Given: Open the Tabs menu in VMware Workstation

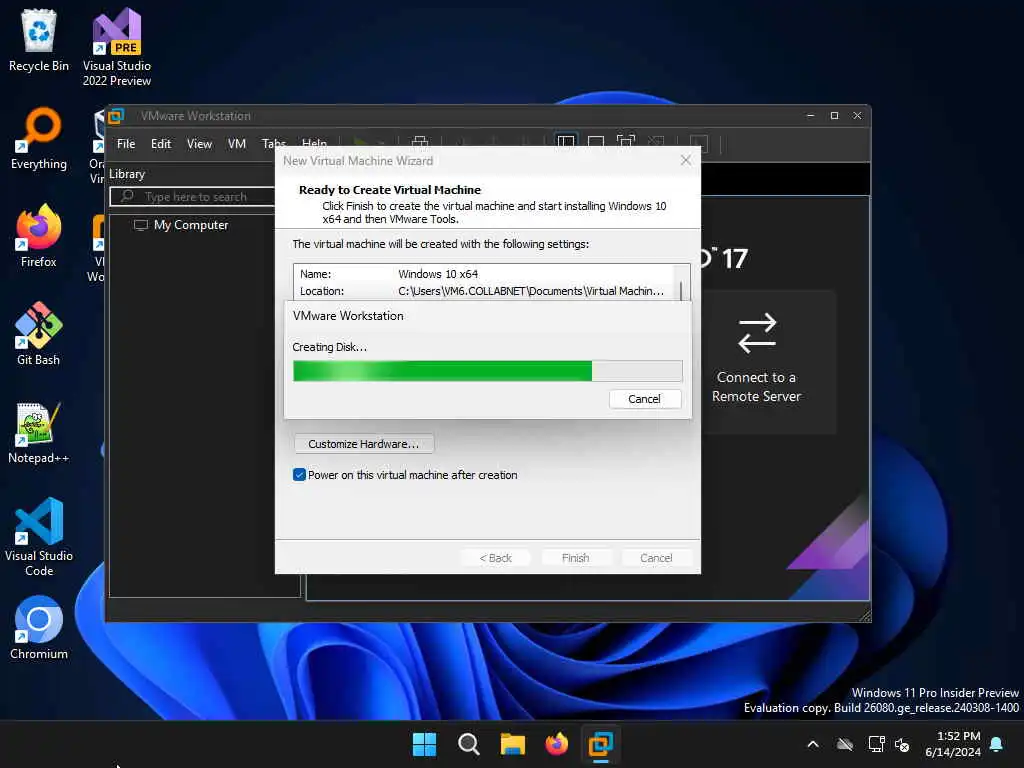Looking at the screenshot, I should 274,143.
